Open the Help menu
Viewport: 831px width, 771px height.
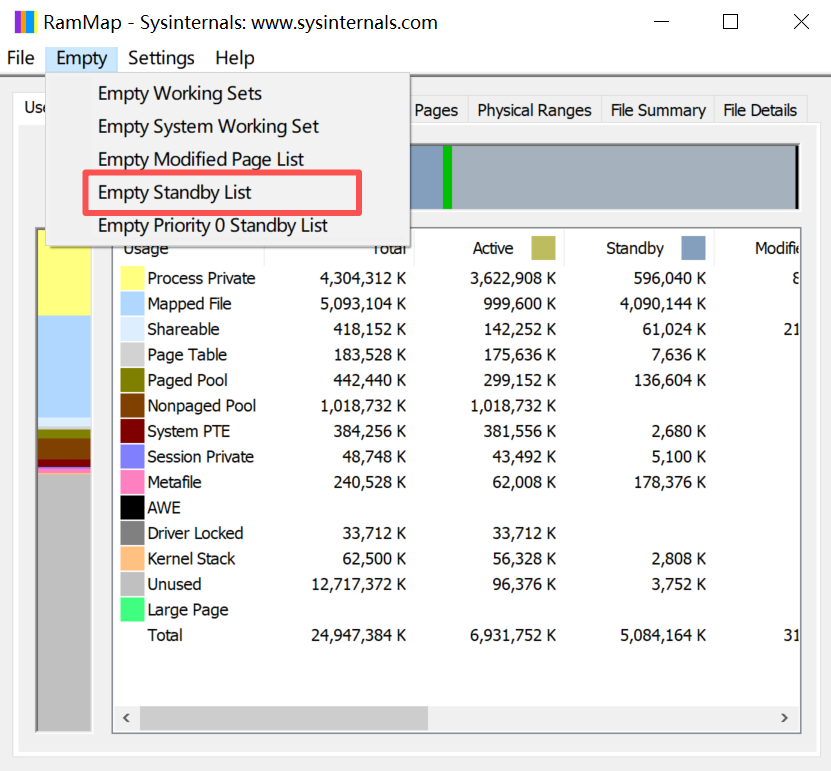pos(235,58)
